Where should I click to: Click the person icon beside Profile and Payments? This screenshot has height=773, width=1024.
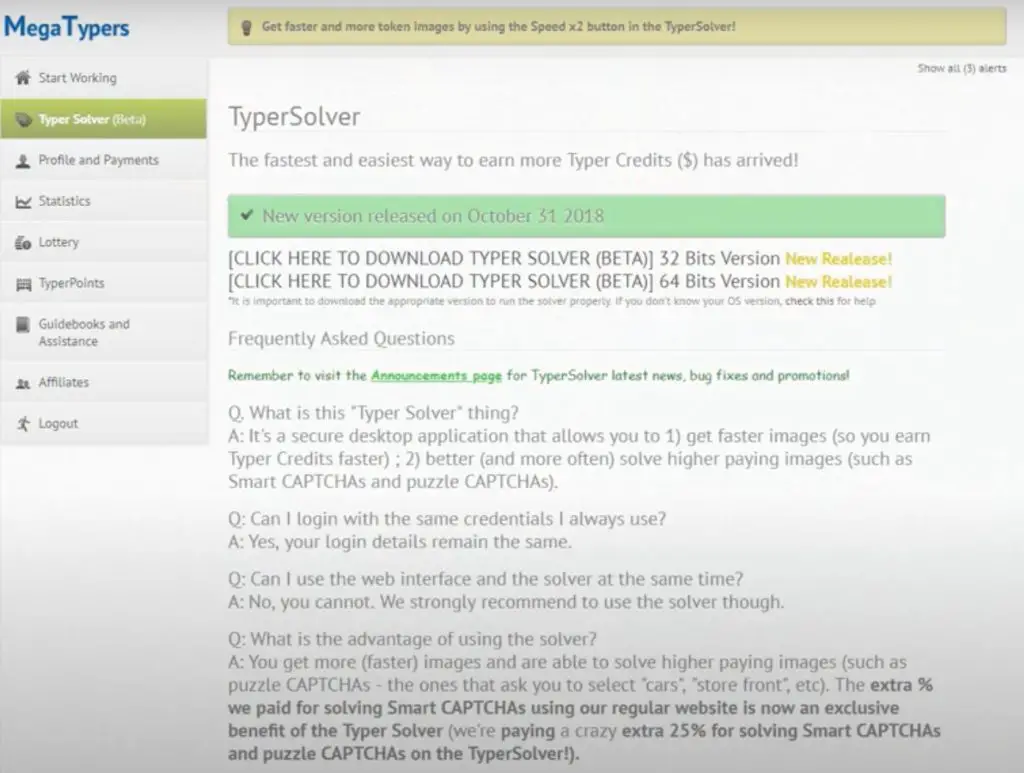click(x=23, y=161)
